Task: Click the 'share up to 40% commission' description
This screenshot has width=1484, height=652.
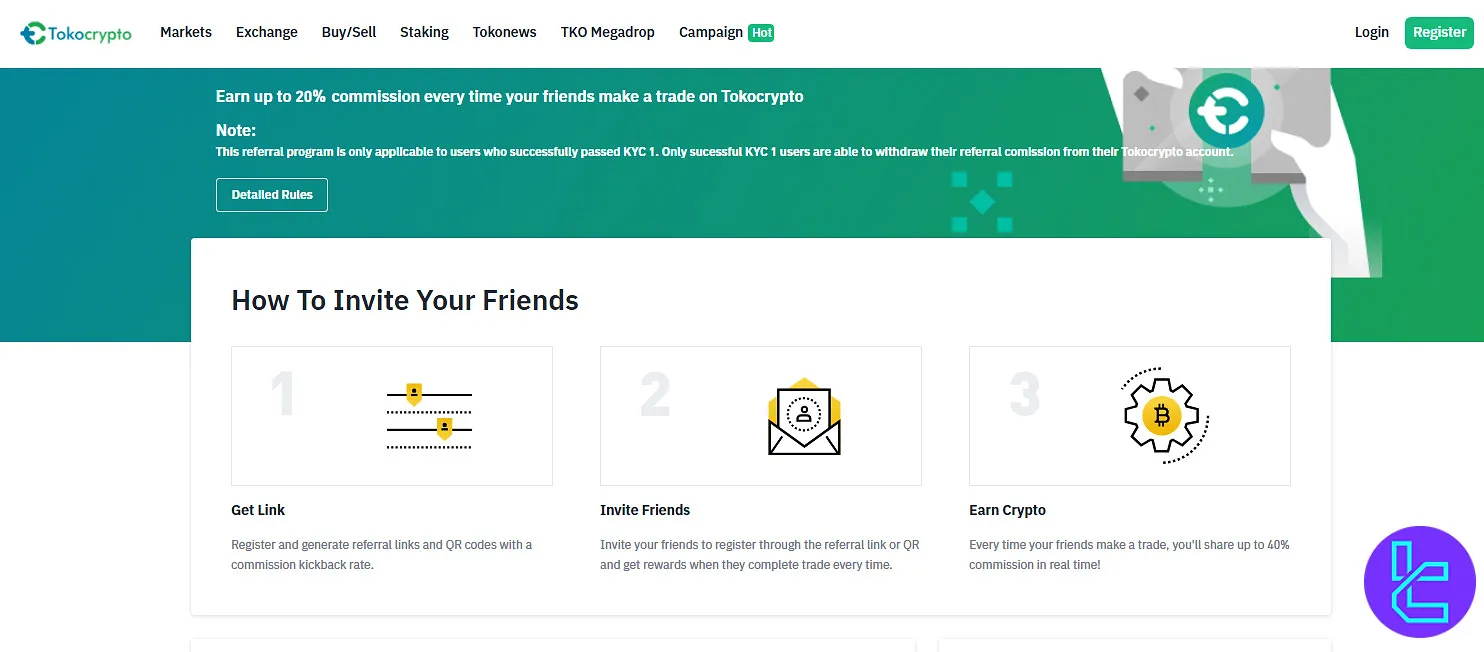Action: tap(1129, 555)
